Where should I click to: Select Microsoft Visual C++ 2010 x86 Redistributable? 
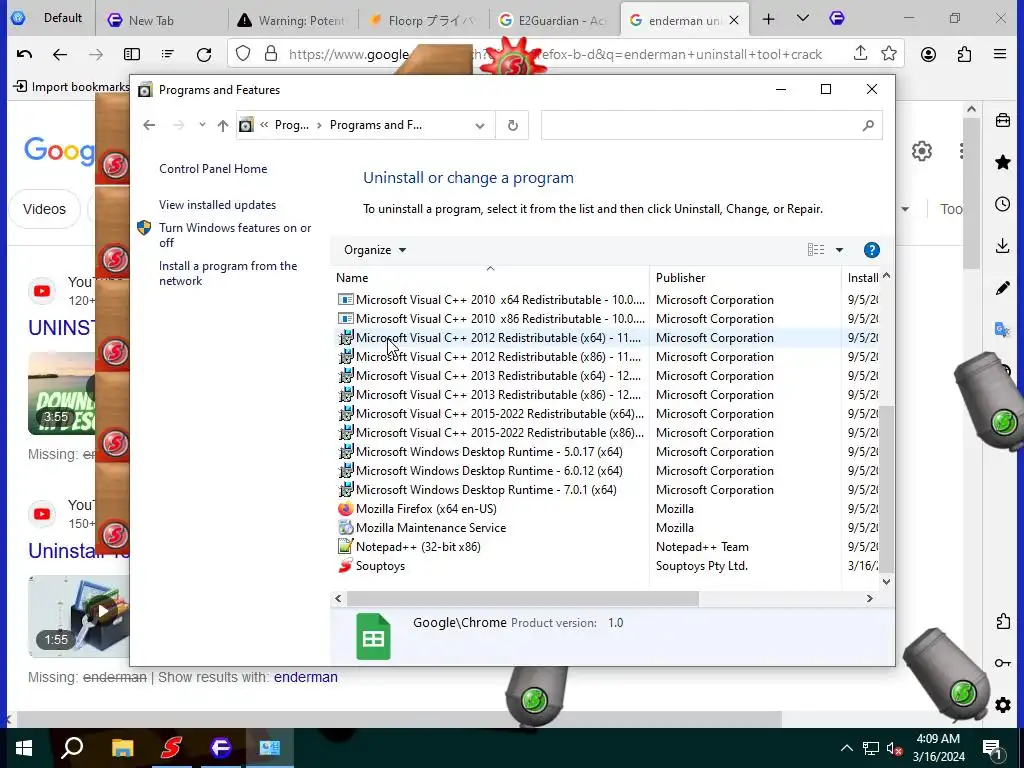click(x=500, y=319)
